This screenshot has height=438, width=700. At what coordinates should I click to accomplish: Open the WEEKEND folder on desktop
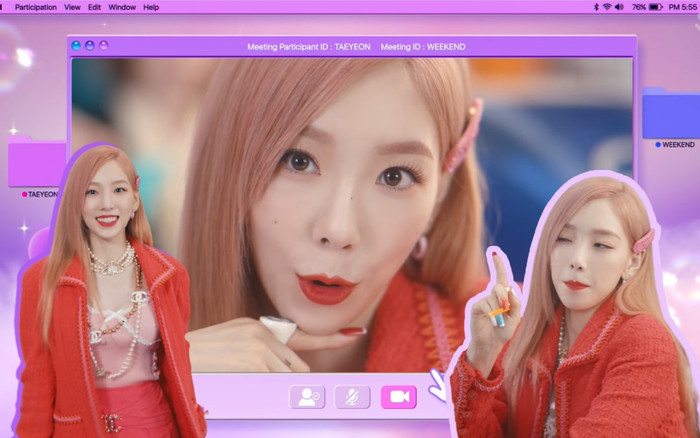671,113
